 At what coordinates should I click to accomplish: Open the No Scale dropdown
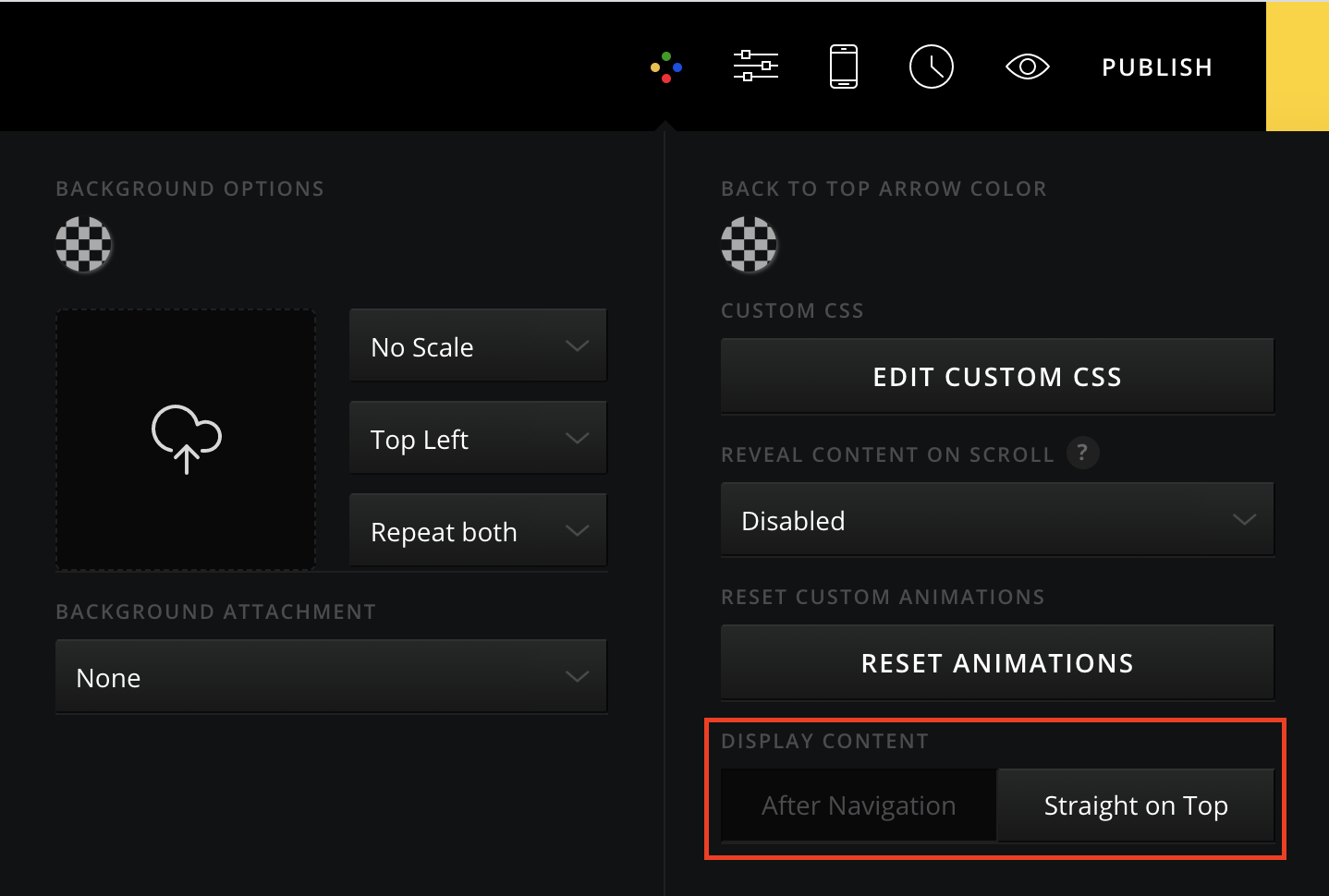click(x=478, y=346)
